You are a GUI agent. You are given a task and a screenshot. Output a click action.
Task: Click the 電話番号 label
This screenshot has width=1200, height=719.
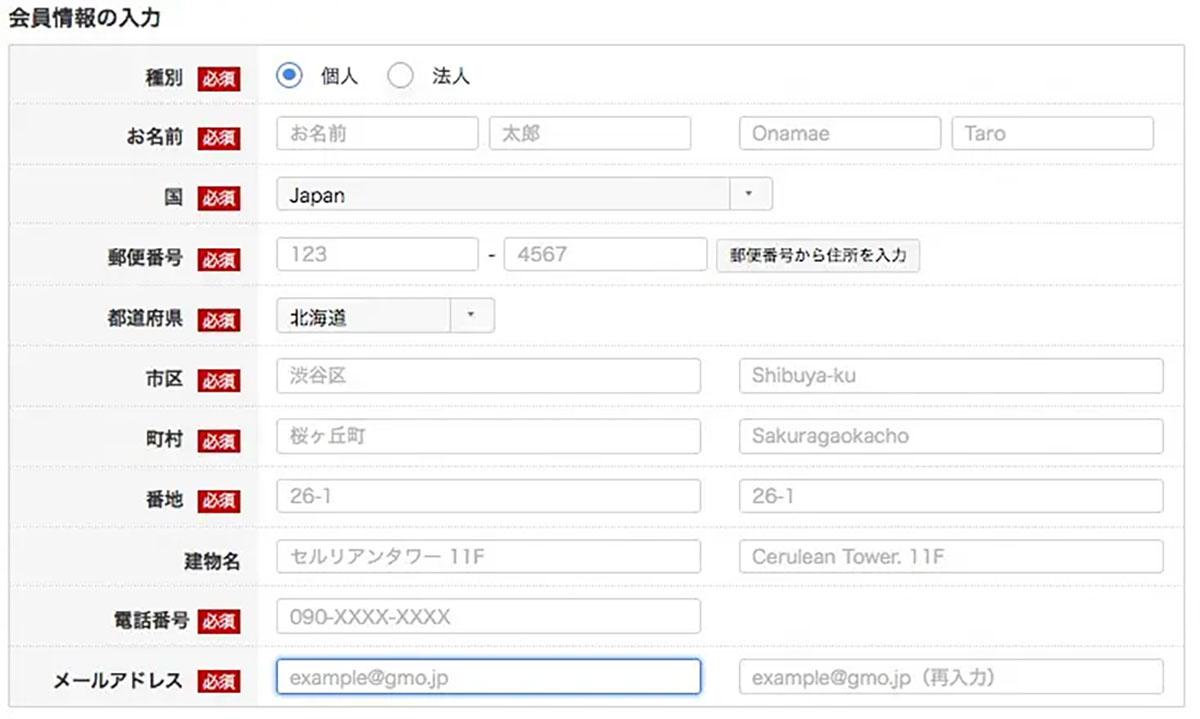151,620
